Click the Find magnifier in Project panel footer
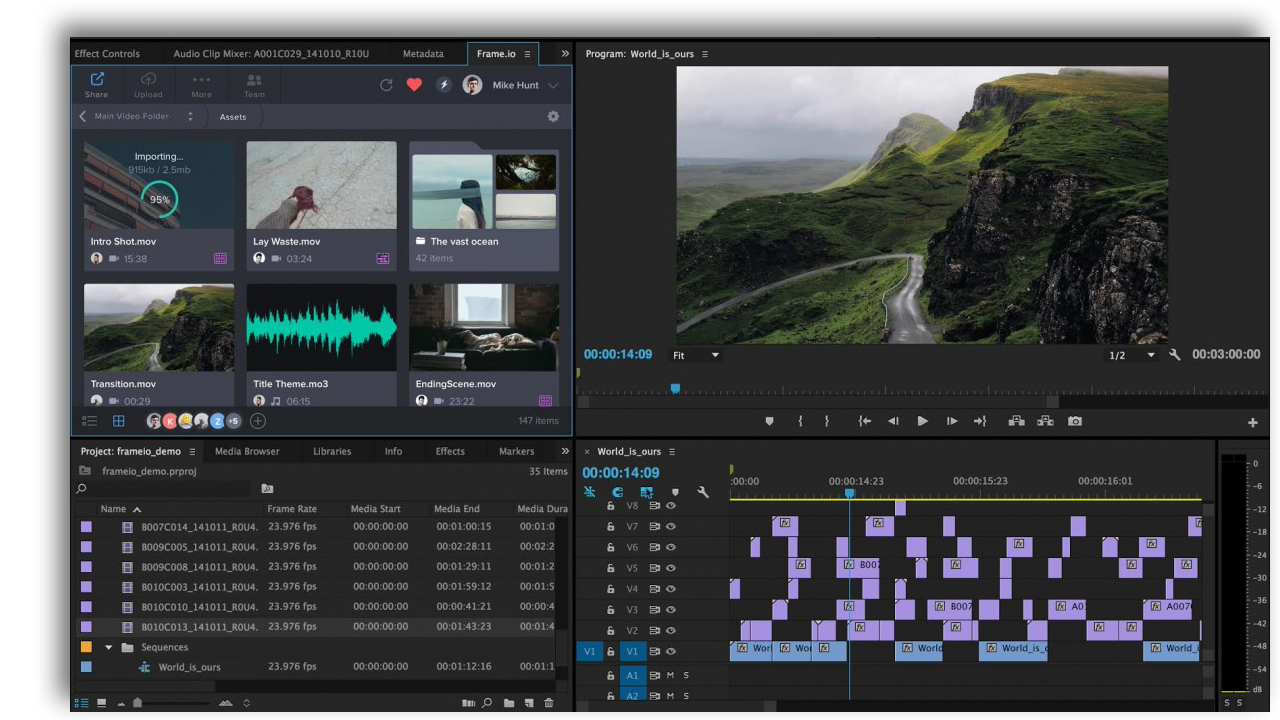 487,703
